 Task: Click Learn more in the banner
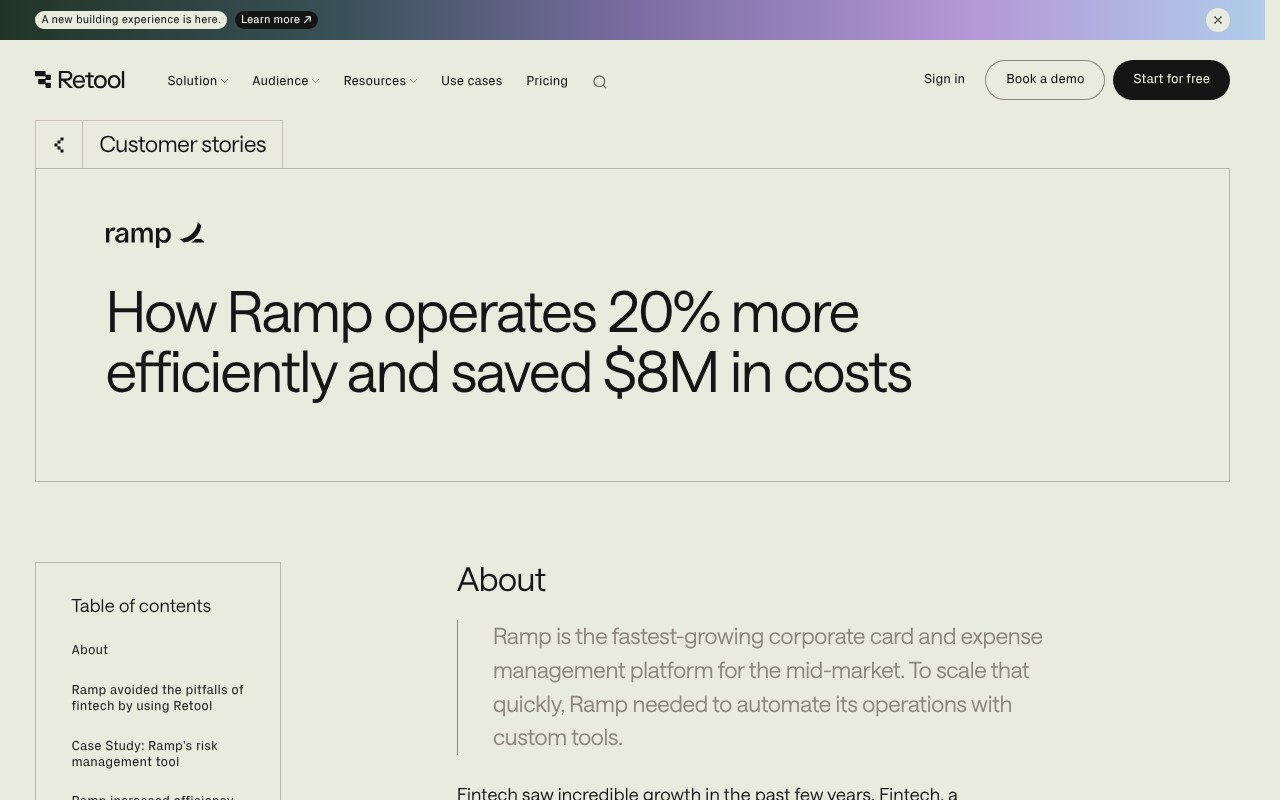pos(276,20)
